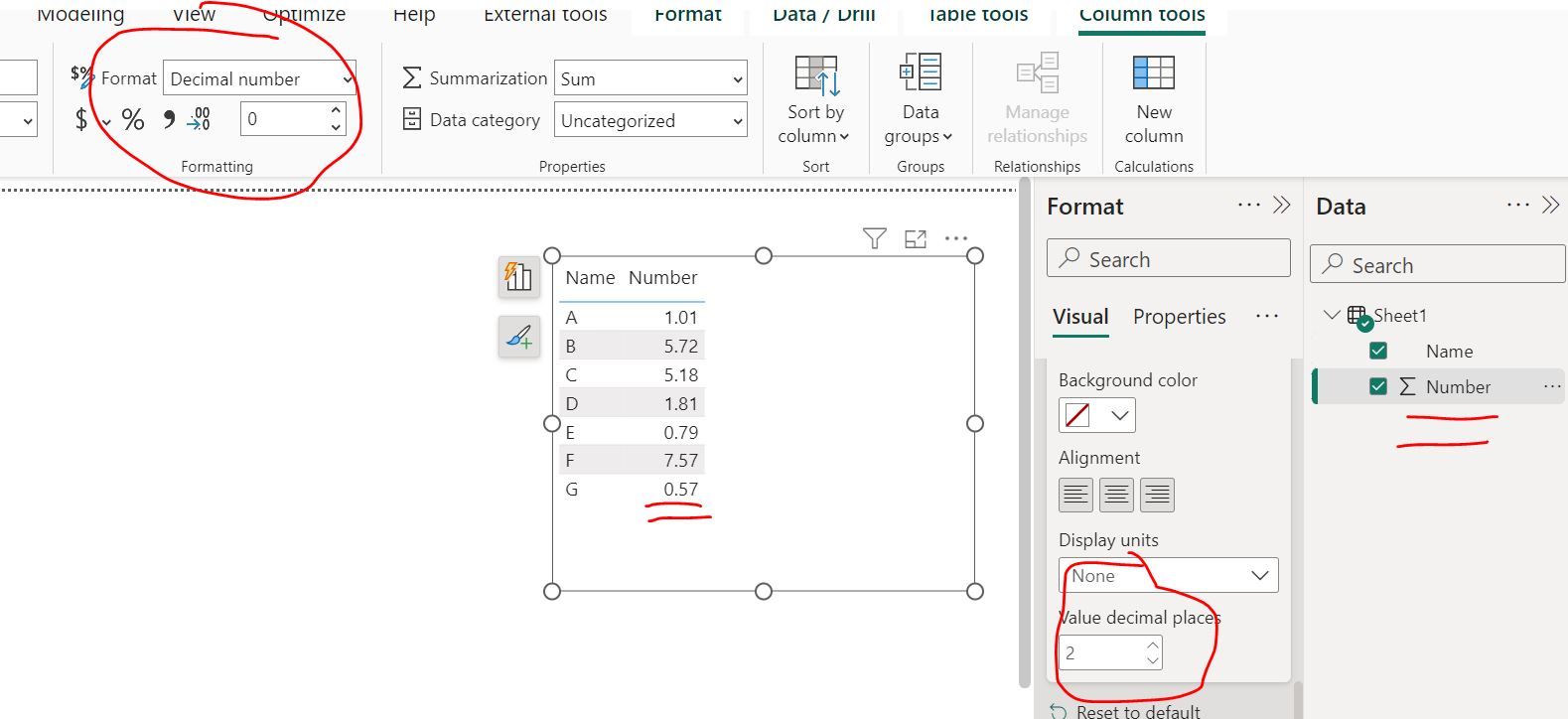
Task: Toggle thousands separator comma icon
Action: click(x=169, y=120)
